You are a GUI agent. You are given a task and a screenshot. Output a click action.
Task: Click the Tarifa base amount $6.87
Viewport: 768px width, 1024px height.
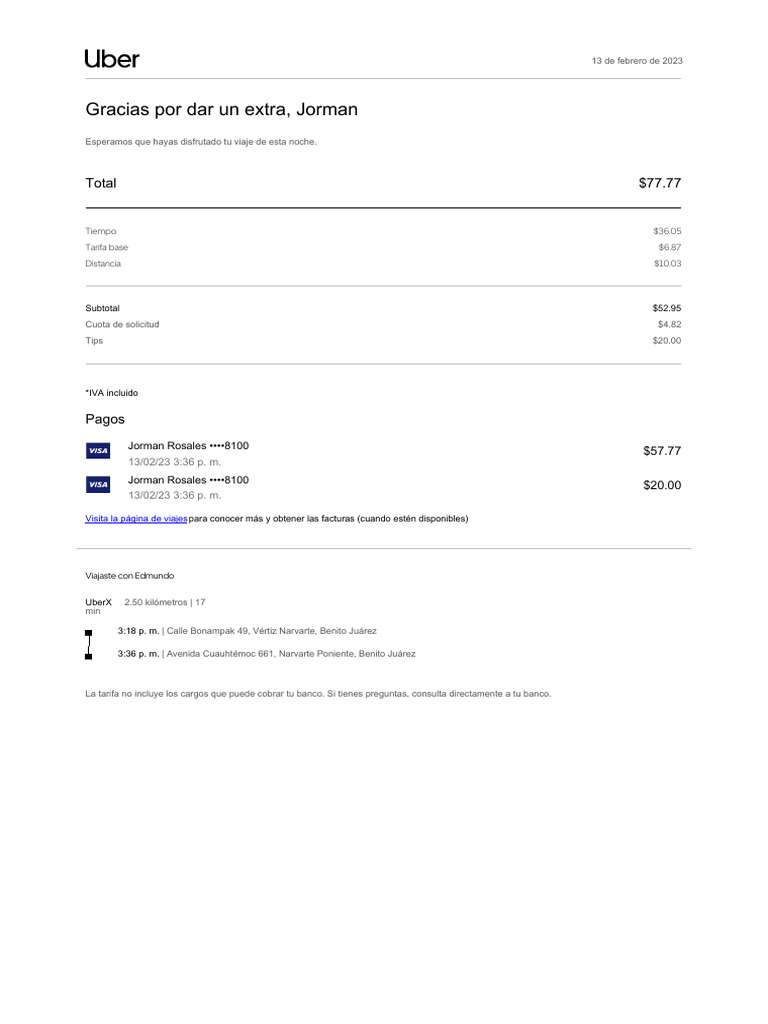pyautogui.click(x=669, y=247)
